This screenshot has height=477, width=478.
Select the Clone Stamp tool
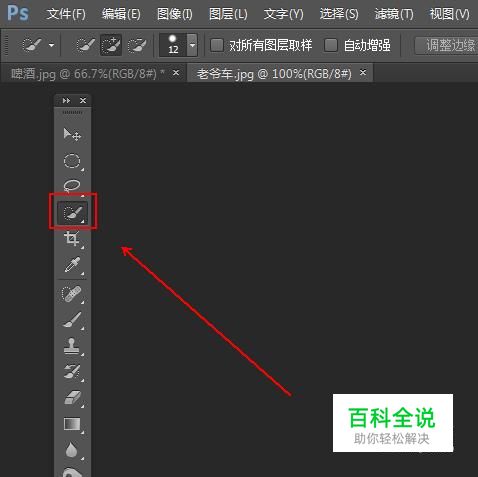72,346
